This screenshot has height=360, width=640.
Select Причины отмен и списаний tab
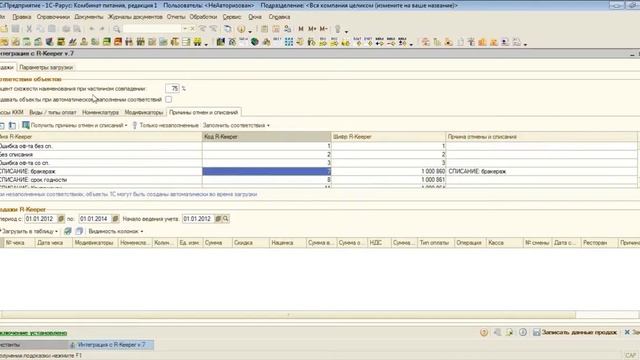(x=203, y=112)
